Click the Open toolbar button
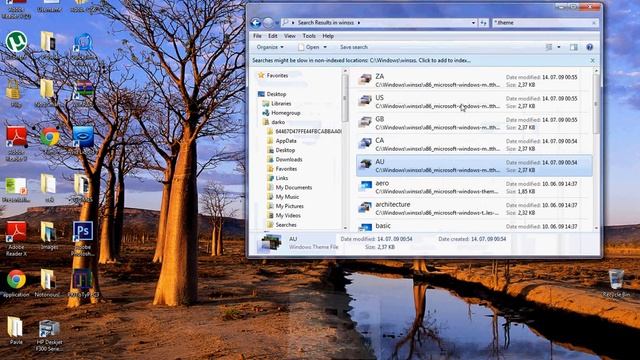Screen dimensions: 640x360 [x=309, y=47]
